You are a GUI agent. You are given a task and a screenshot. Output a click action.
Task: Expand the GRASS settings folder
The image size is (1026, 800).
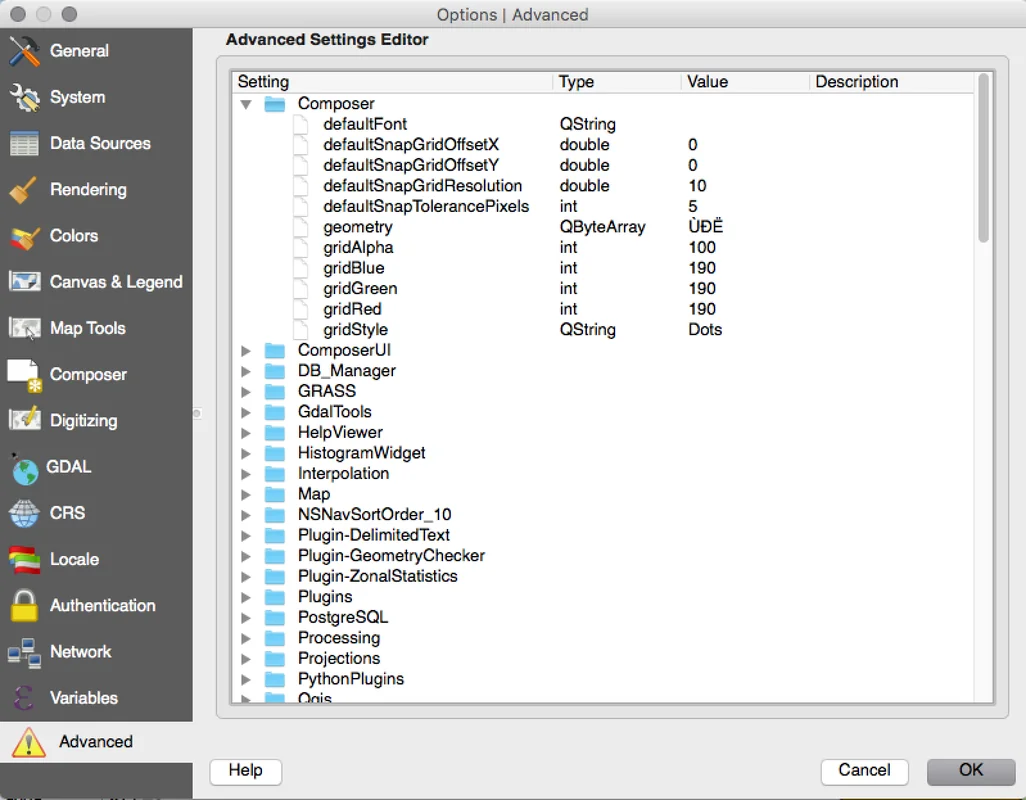point(246,391)
